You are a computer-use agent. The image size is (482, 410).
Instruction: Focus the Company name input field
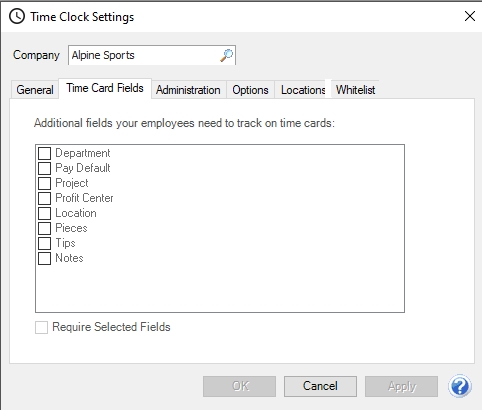(x=144, y=55)
